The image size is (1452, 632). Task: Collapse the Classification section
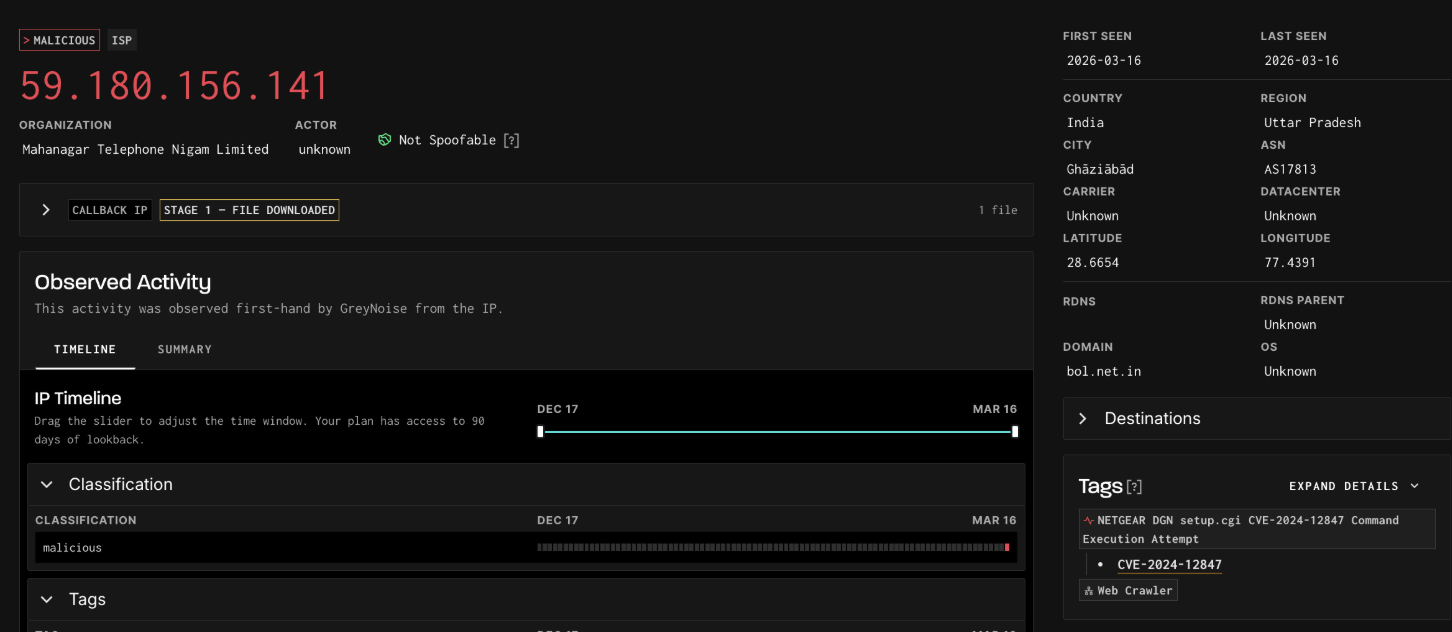pyautogui.click(x=46, y=484)
